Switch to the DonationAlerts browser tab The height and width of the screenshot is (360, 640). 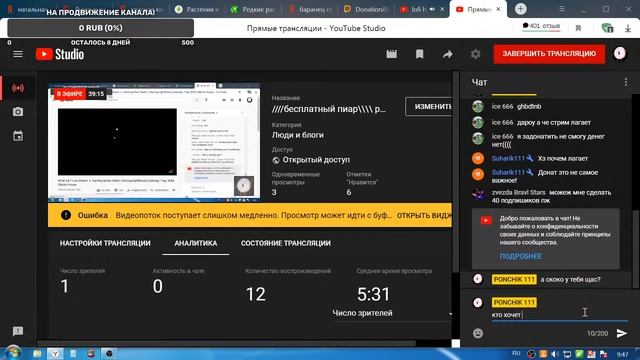pyautogui.click(x=366, y=9)
